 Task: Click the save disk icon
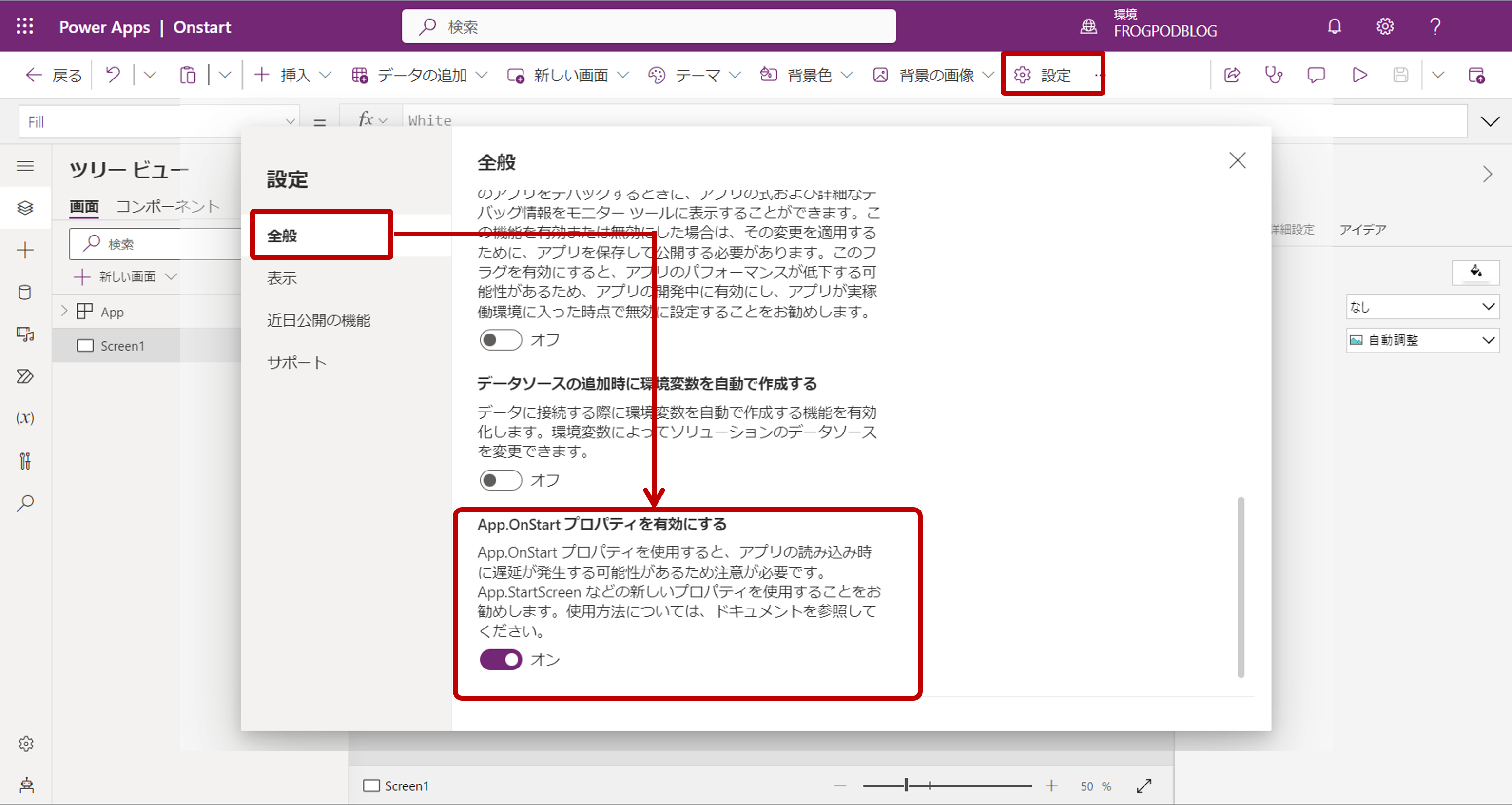pyautogui.click(x=1400, y=75)
